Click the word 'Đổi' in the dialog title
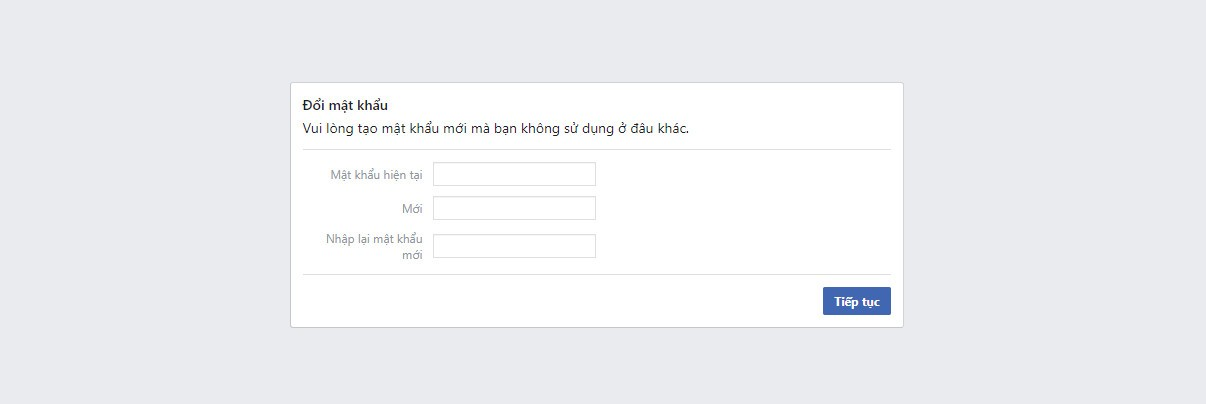Viewport: 1206px width, 404px height. click(314, 105)
